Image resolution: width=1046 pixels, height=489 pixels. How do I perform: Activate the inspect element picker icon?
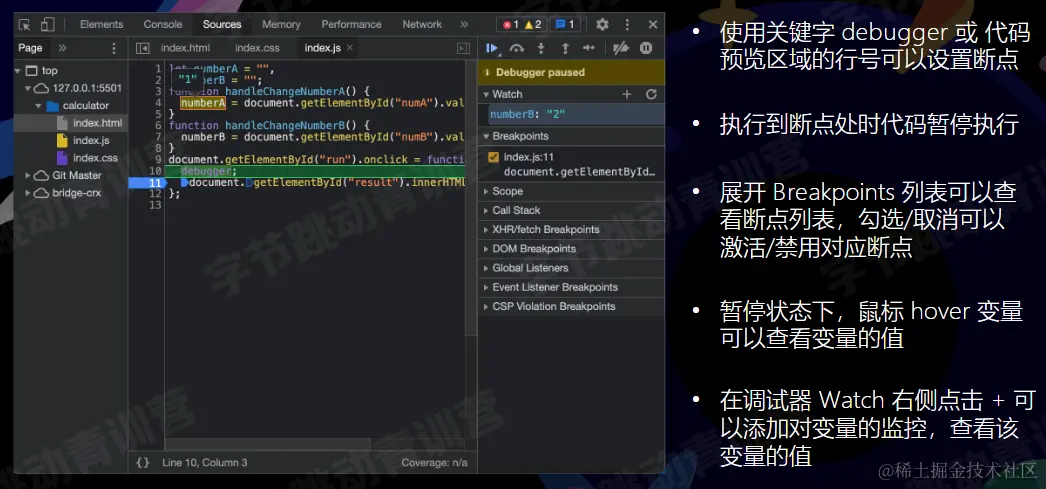25,25
